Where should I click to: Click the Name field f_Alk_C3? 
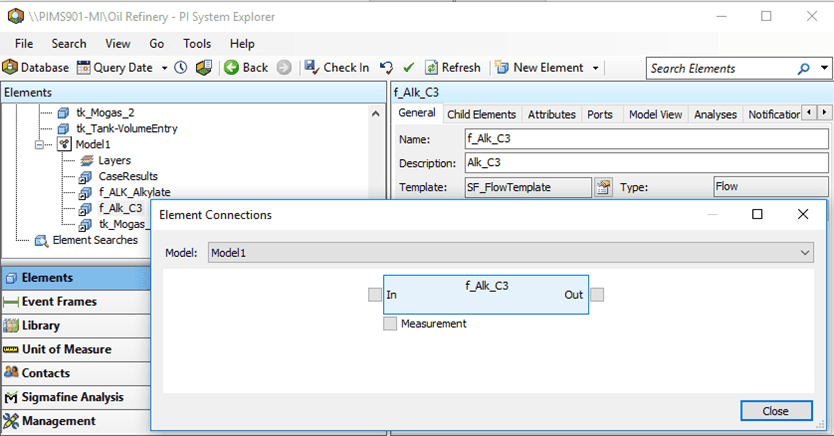click(646, 139)
